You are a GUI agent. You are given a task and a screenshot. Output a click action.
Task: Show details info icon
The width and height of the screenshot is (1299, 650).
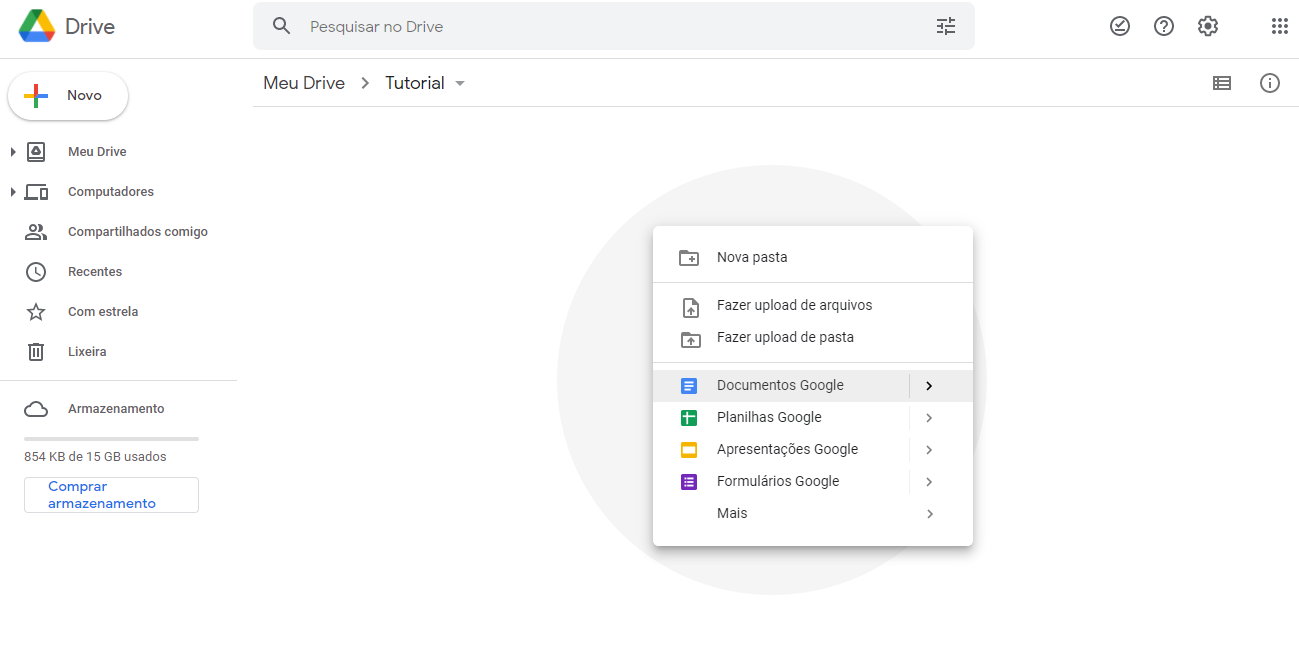point(1270,83)
